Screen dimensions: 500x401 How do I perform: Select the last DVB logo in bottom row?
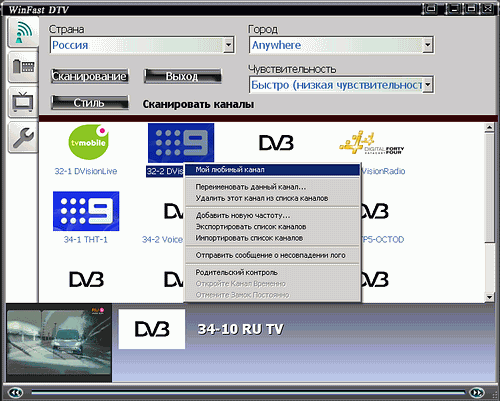375,279
